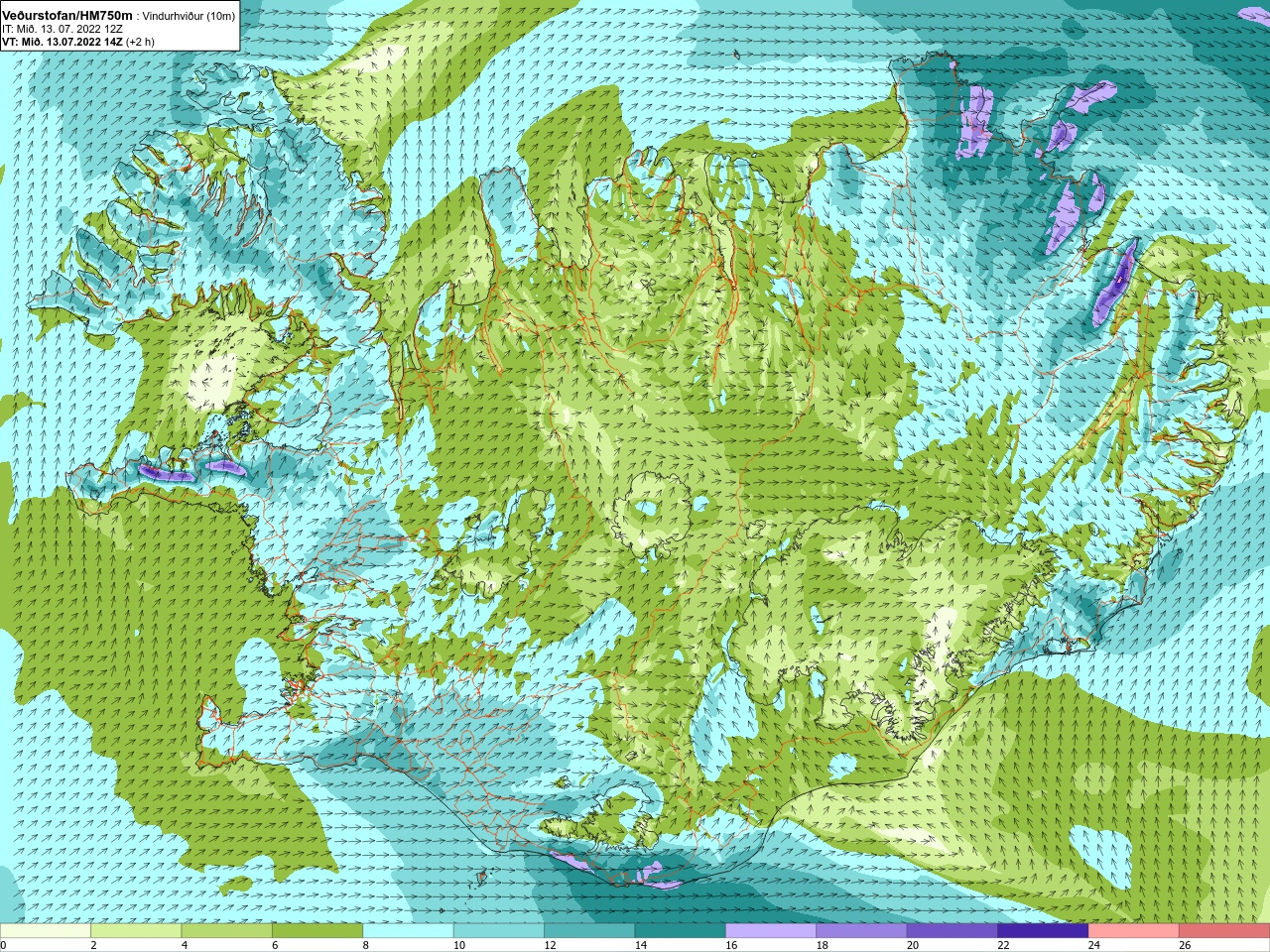Screen dimensions: 1270x952
Task: Choose the deep indigo 22–24 legend swatch
Action: (1044, 932)
